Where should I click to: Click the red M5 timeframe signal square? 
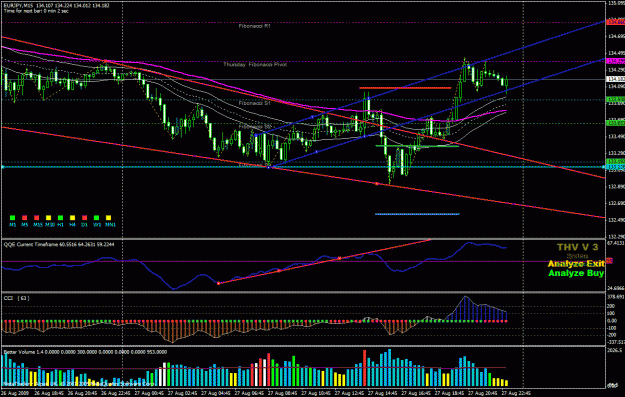tap(24, 218)
